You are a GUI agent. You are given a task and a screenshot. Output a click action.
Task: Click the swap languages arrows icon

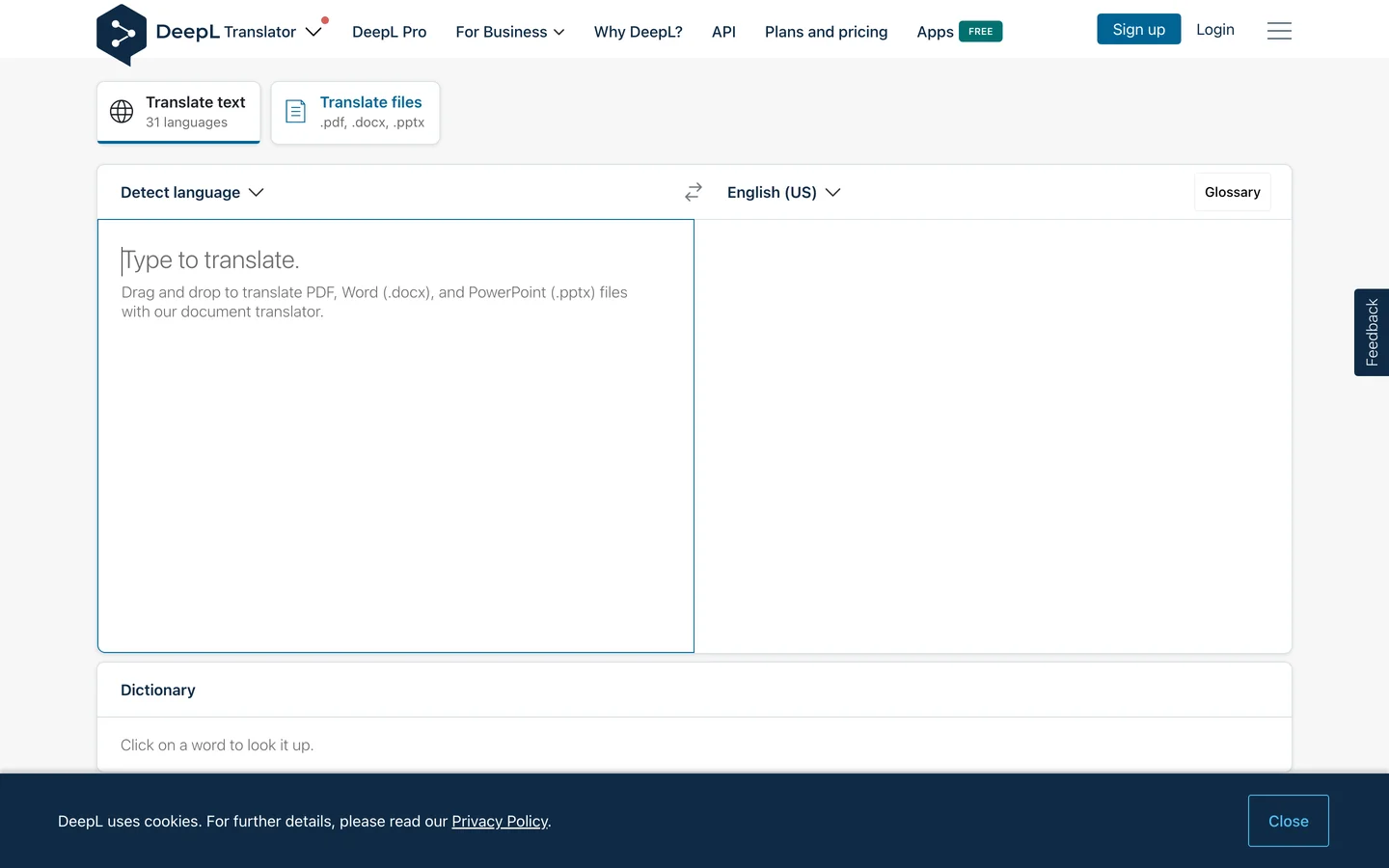point(694,192)
